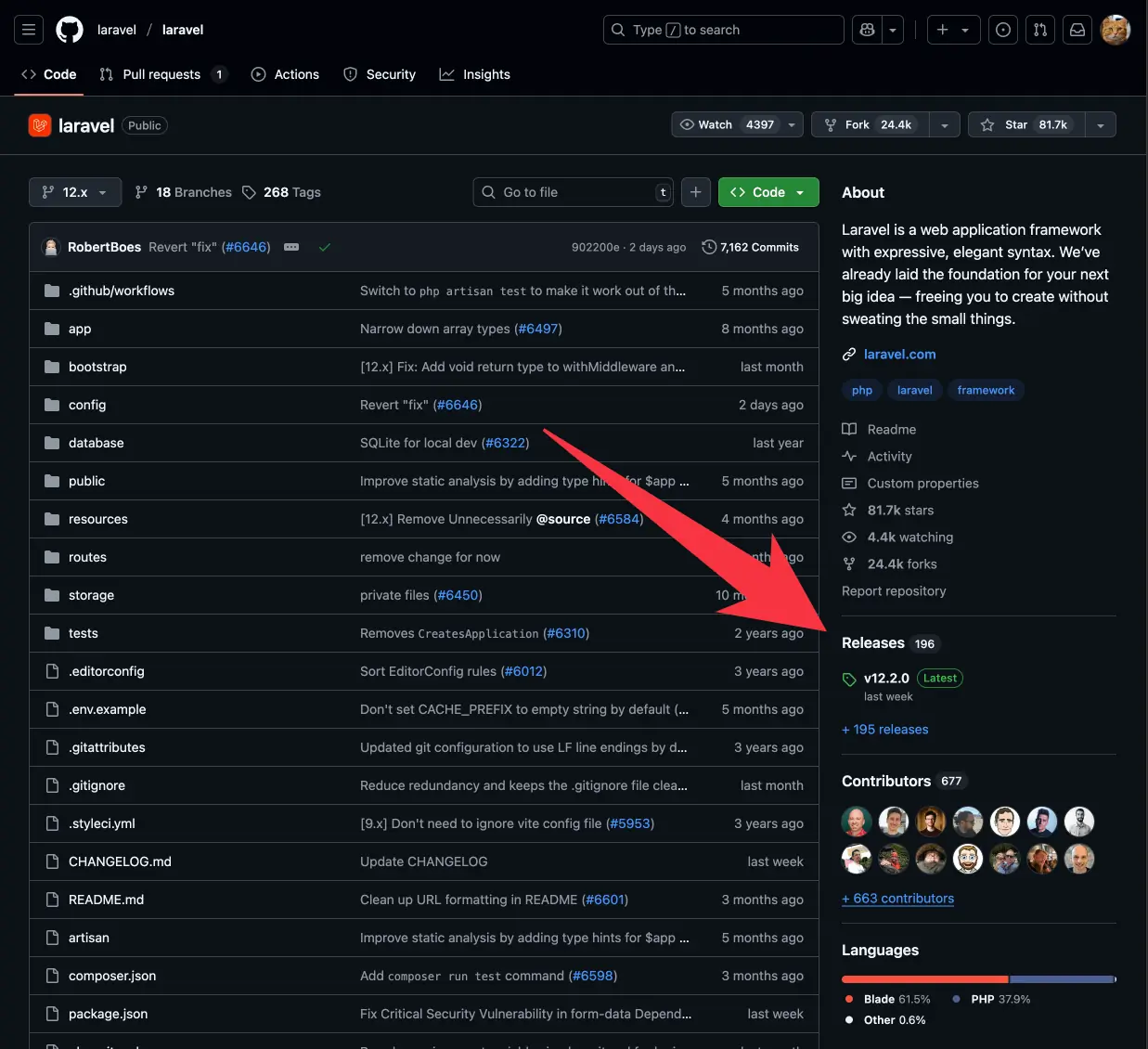1148x1049 pixels.
Task: Open the issues icon in the header
Action: (x=1002, y=29)
